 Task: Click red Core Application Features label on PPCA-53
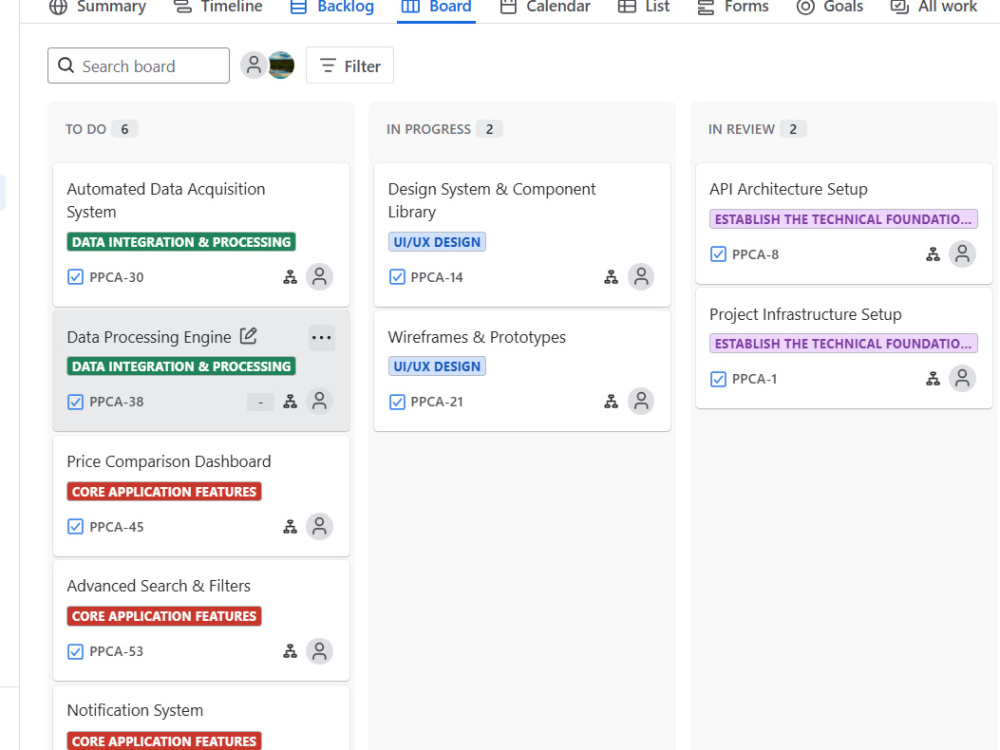click(x=164, y=616)
